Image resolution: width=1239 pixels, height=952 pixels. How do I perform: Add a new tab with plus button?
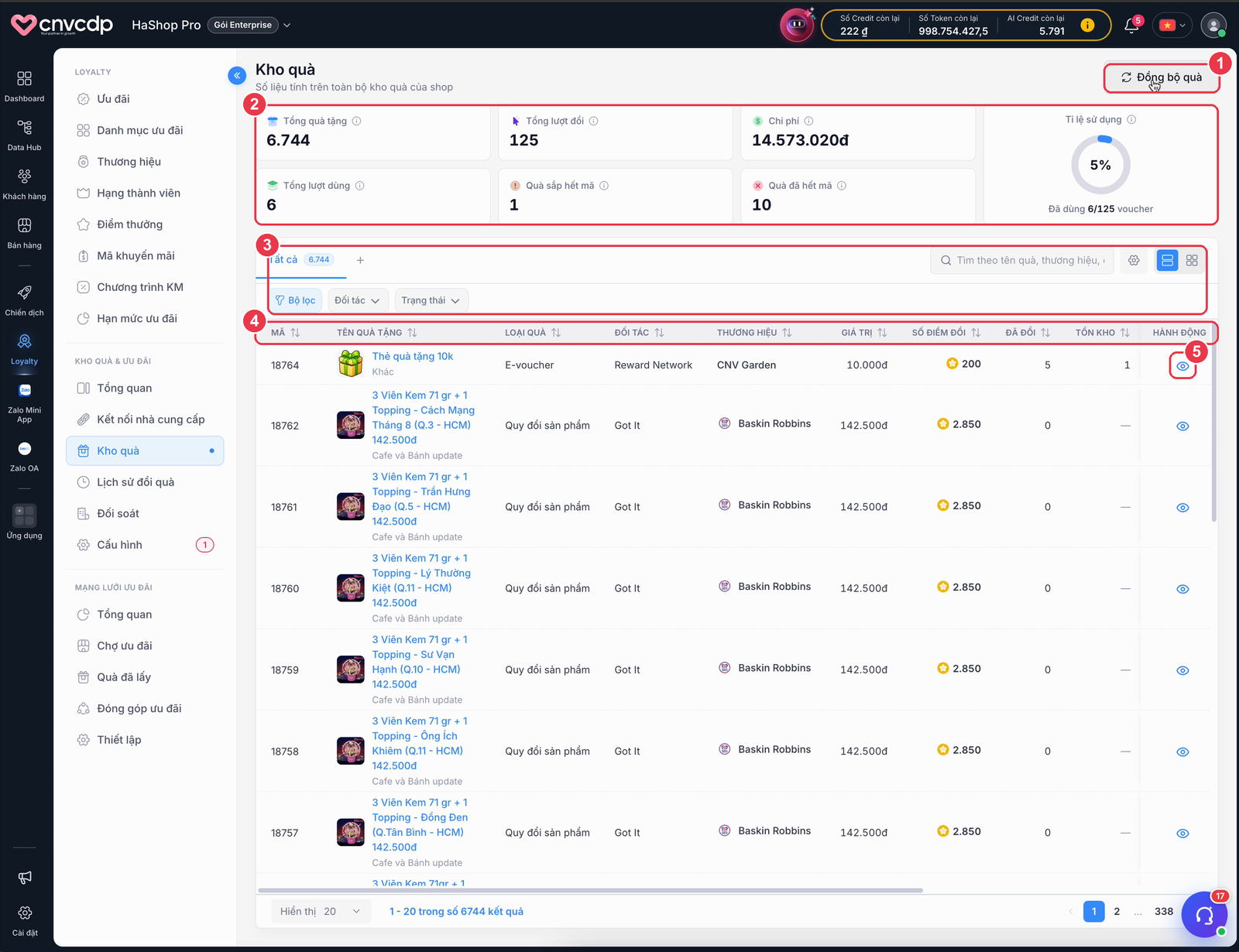click(x=360, y=261)
